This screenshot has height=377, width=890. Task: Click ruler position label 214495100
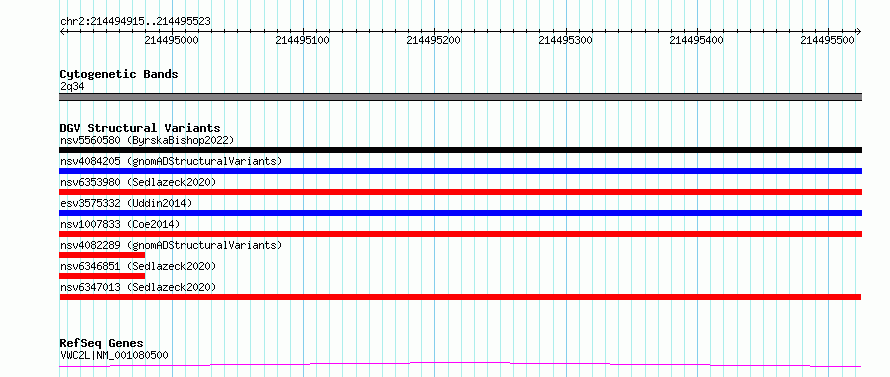coord(302,40)
